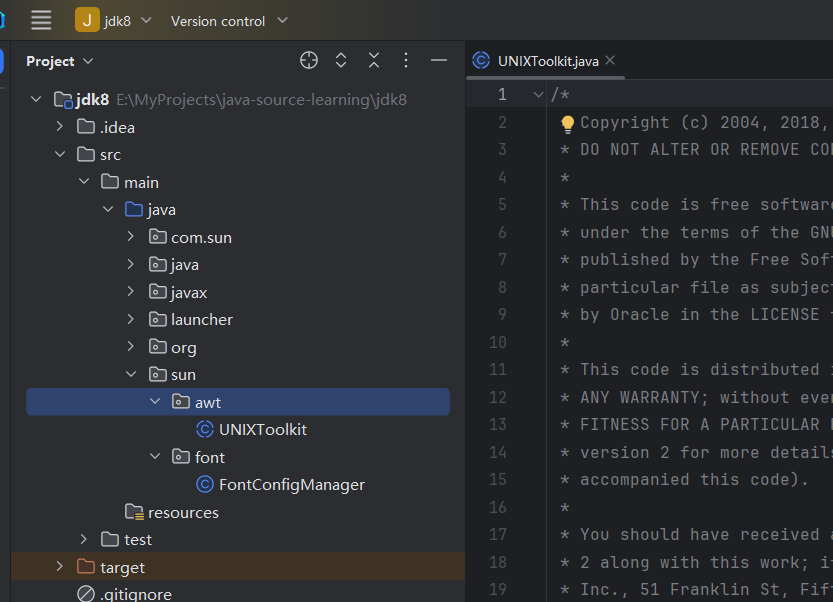Image resolution: width=833 pixels, height=602 pixels.
Task: Click the Select Opened File crosshair icon
Action: (x=309, y=61)
